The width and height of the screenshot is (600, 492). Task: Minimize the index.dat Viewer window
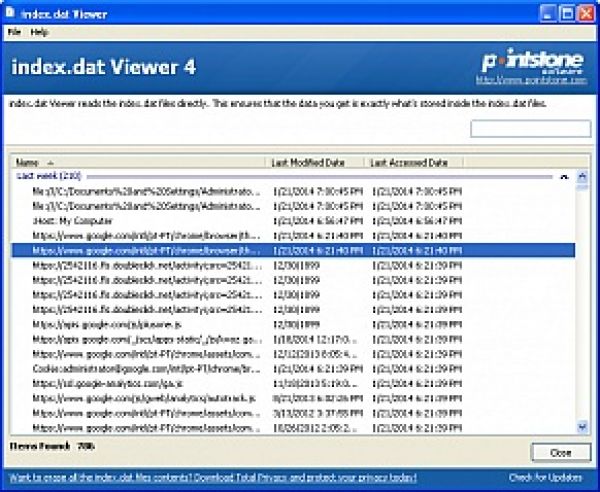(548, 14)
